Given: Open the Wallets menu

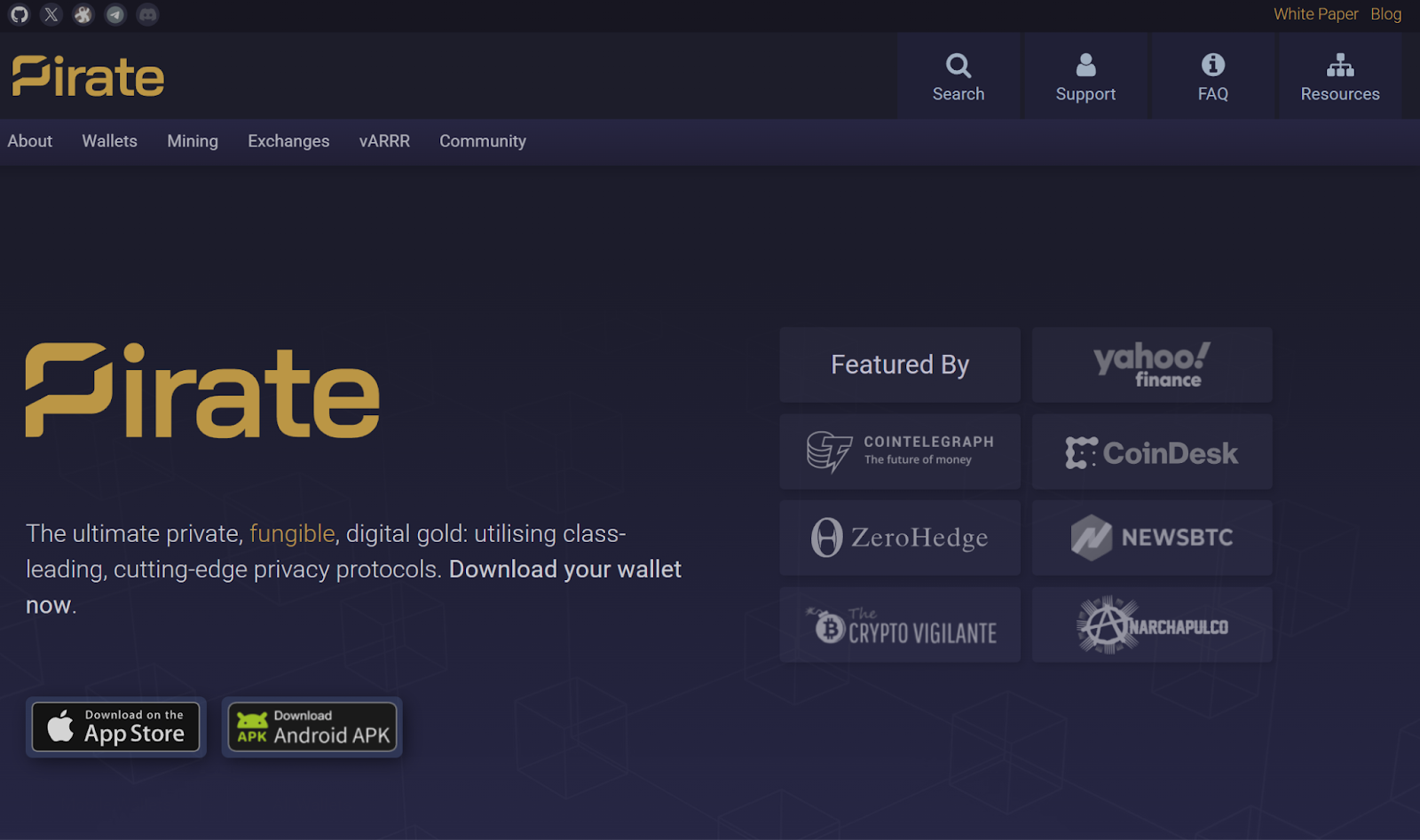Looking at the screenshot, I should pos(110,141).
